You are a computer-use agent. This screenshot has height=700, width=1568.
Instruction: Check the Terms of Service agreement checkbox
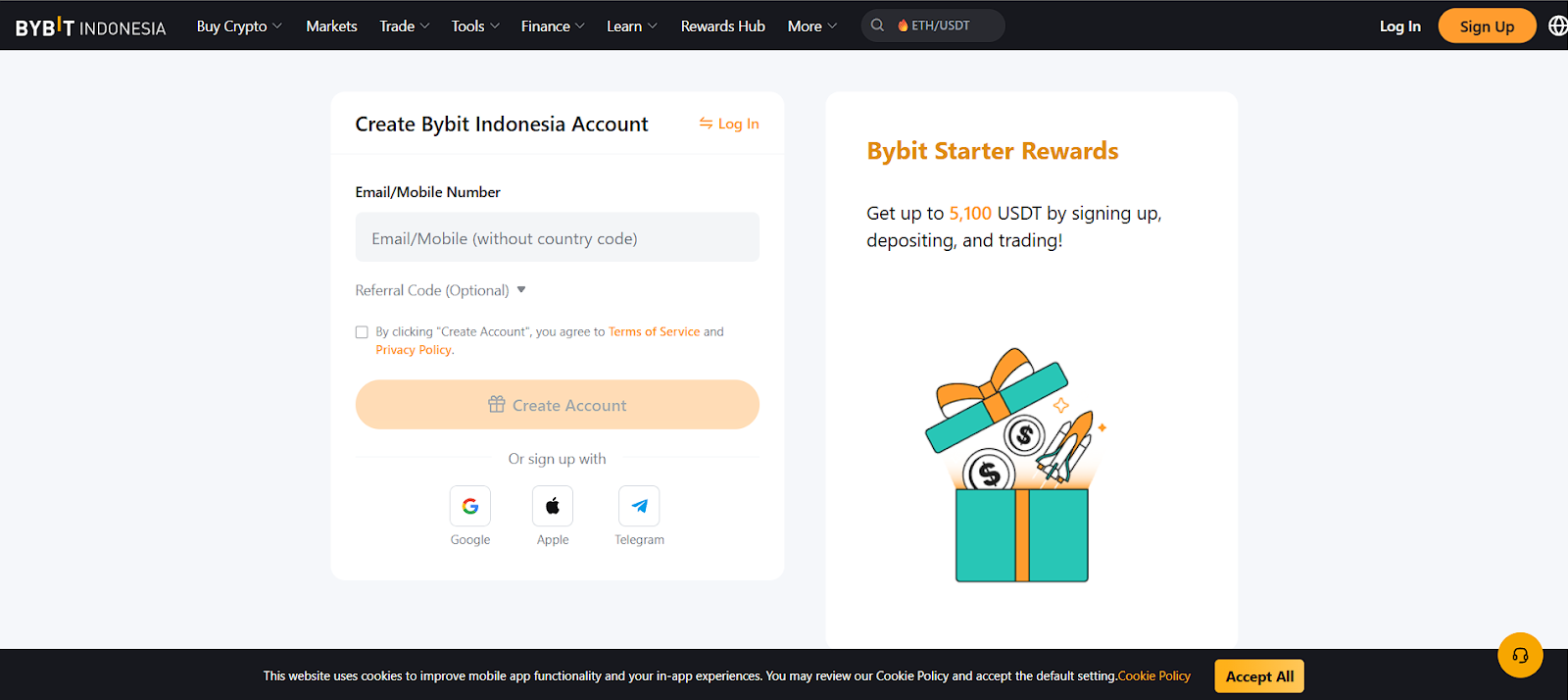362,332
